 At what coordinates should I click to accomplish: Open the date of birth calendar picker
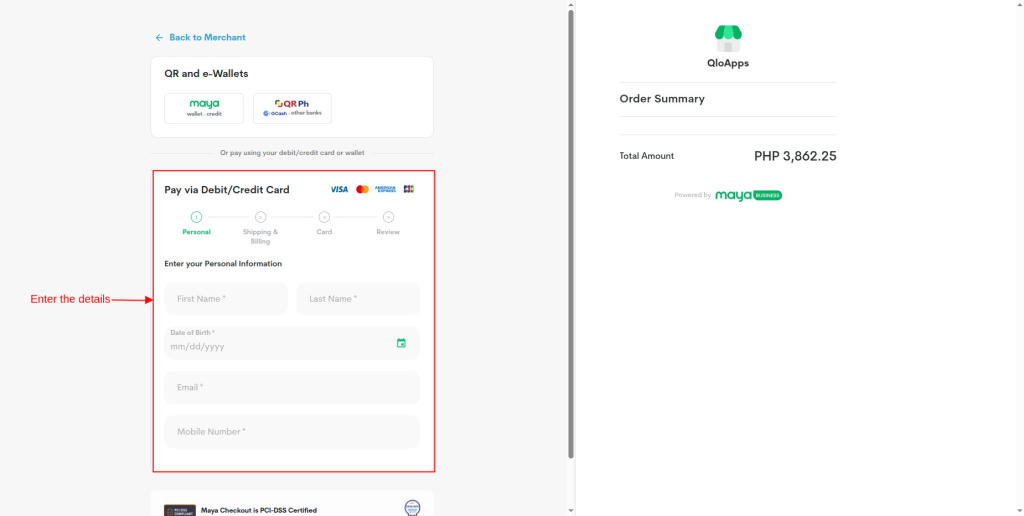(401, 343)
